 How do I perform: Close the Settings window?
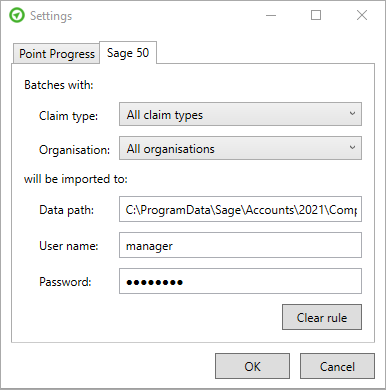point(362,15)
